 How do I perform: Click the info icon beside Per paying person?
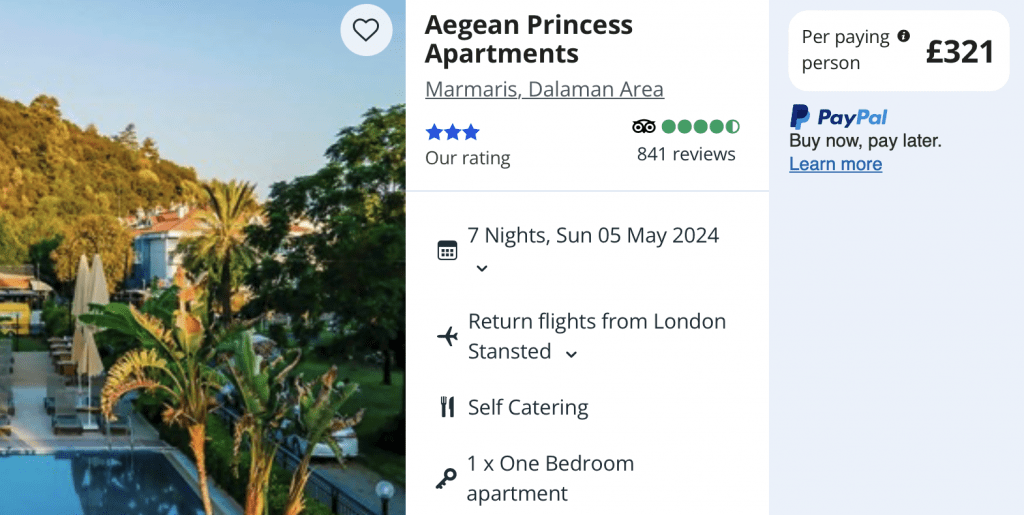click(x=904, y=36)
